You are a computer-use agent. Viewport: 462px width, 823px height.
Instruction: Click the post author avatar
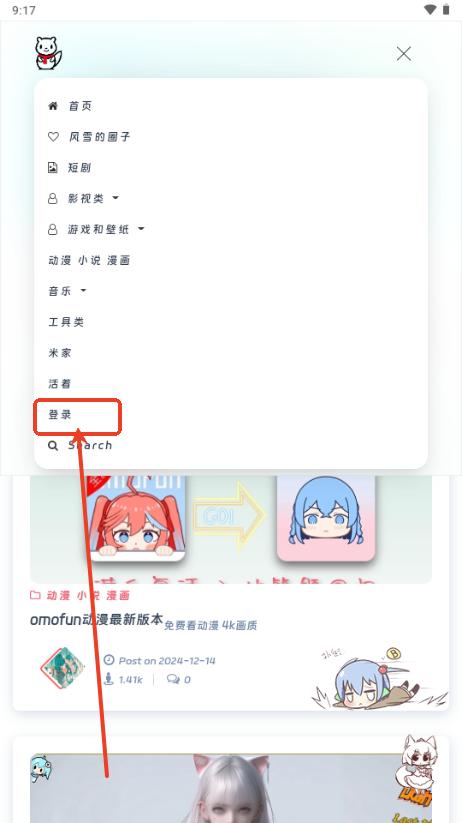pyautogui.click(x=62, y=668)
